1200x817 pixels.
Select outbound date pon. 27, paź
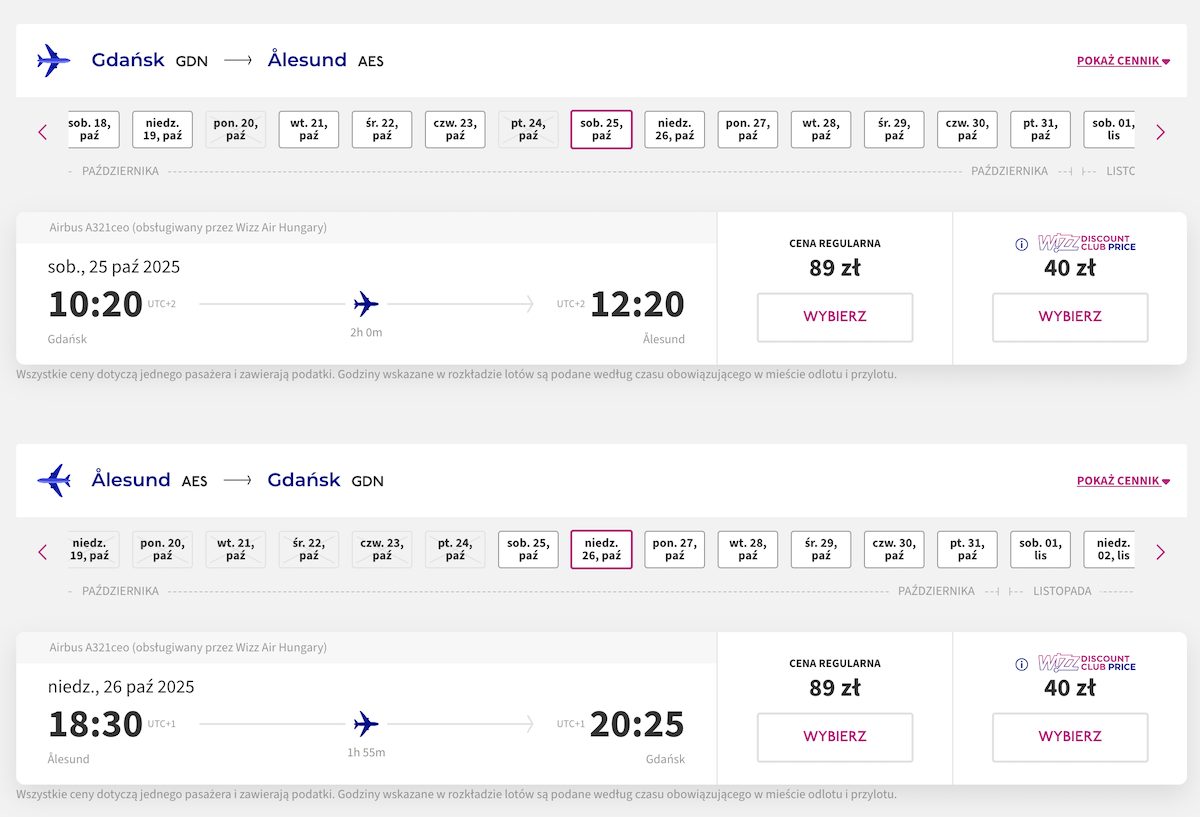point(748,130)
